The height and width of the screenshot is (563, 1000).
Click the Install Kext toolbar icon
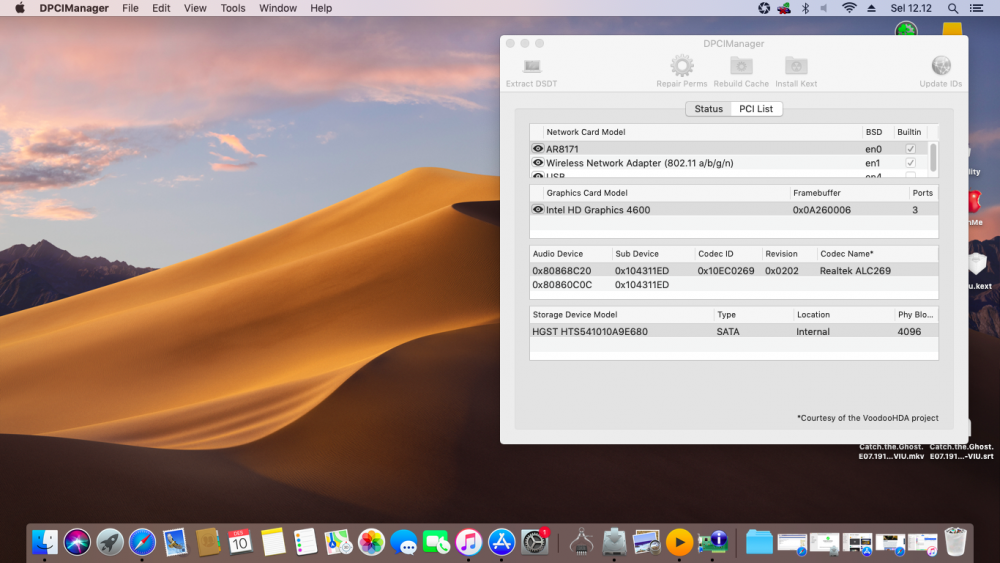(796, 66)
